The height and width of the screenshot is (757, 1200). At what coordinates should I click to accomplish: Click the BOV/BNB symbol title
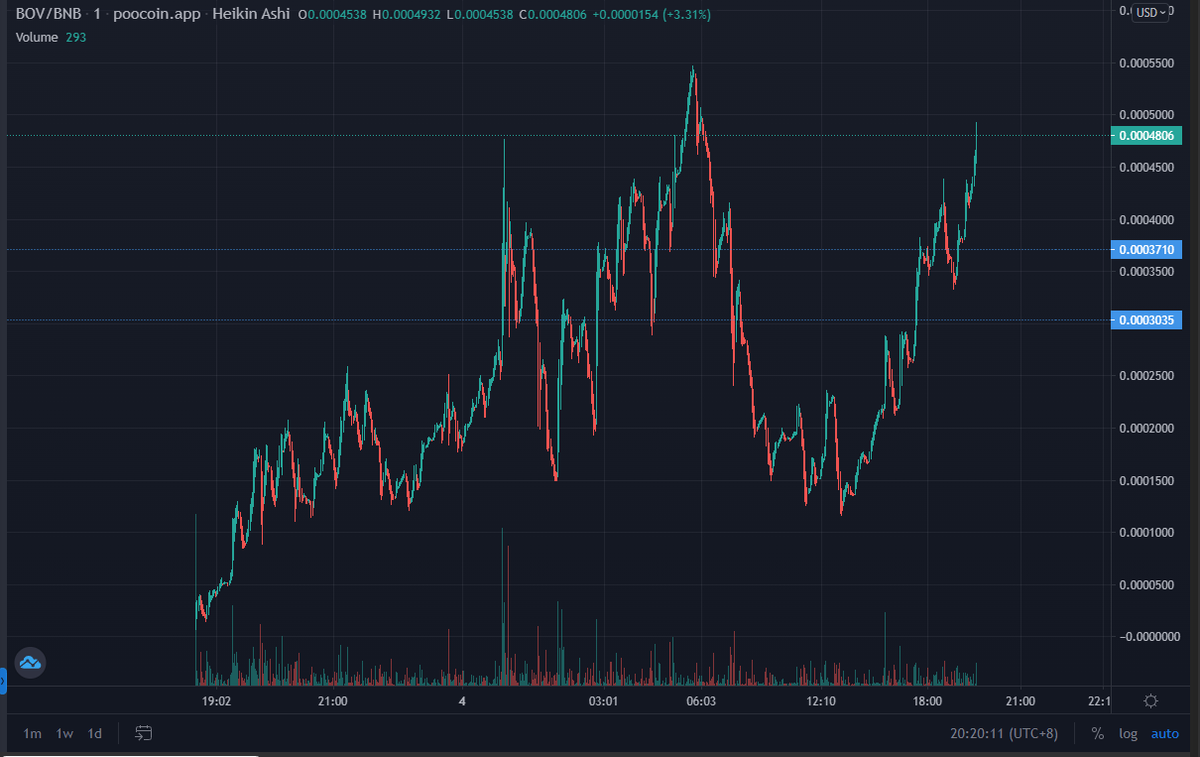coord(48,14)
